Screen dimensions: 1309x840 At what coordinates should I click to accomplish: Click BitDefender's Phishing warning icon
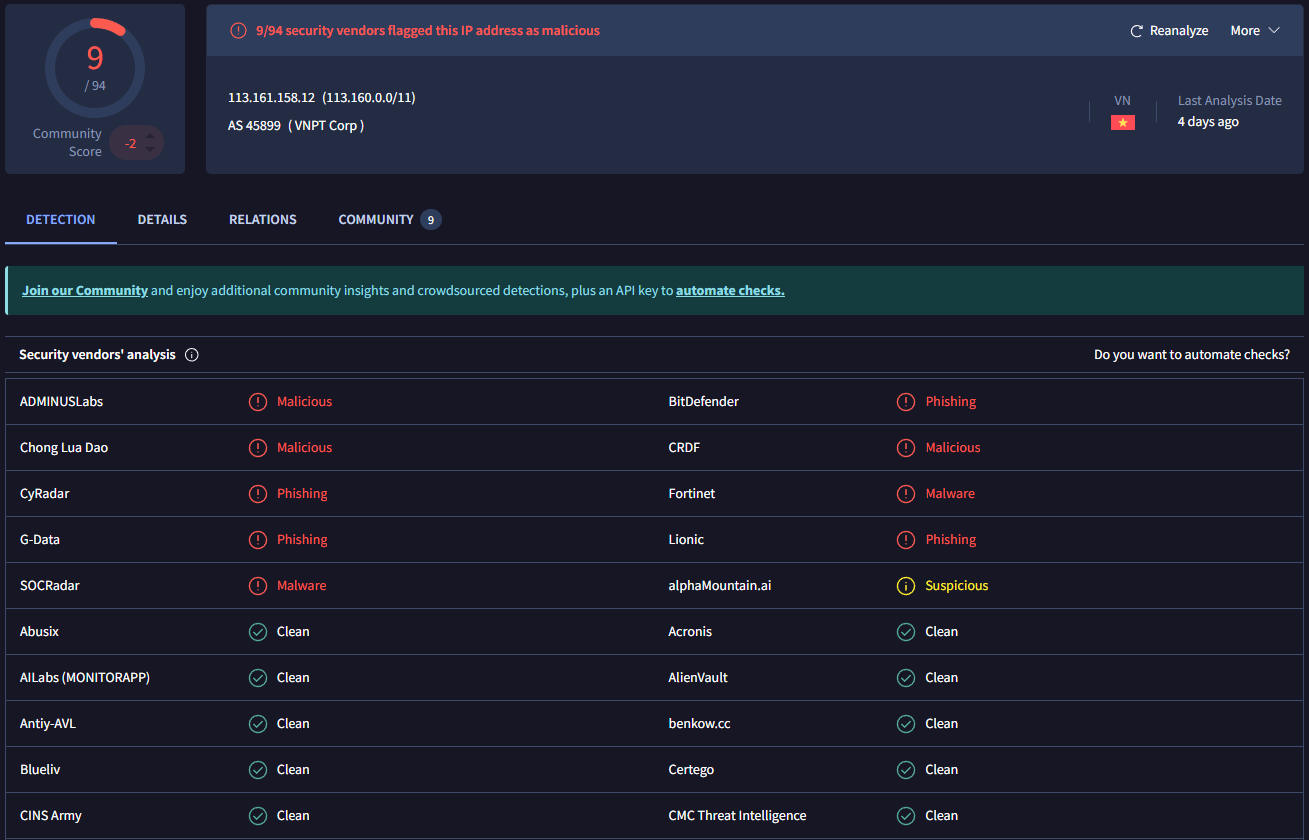click(906, 401)
